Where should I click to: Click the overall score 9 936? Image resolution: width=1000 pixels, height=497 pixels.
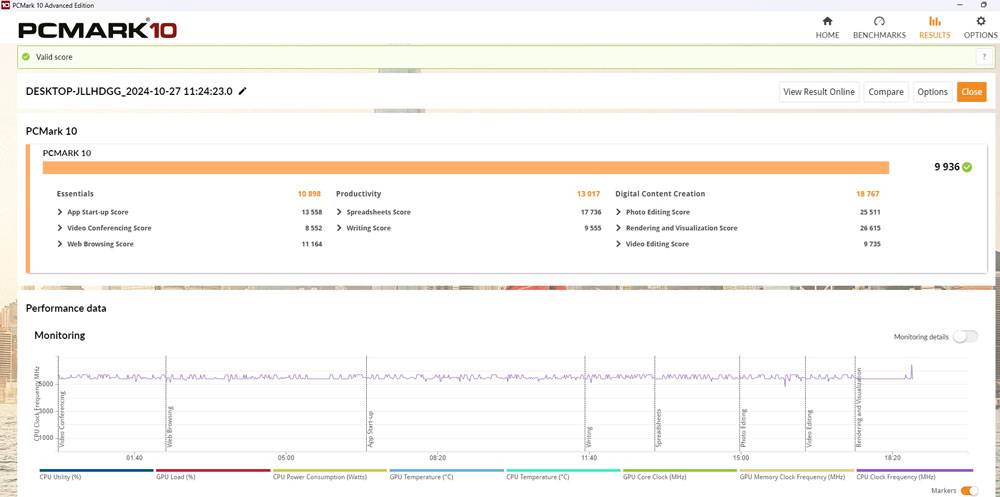point(947,167)
